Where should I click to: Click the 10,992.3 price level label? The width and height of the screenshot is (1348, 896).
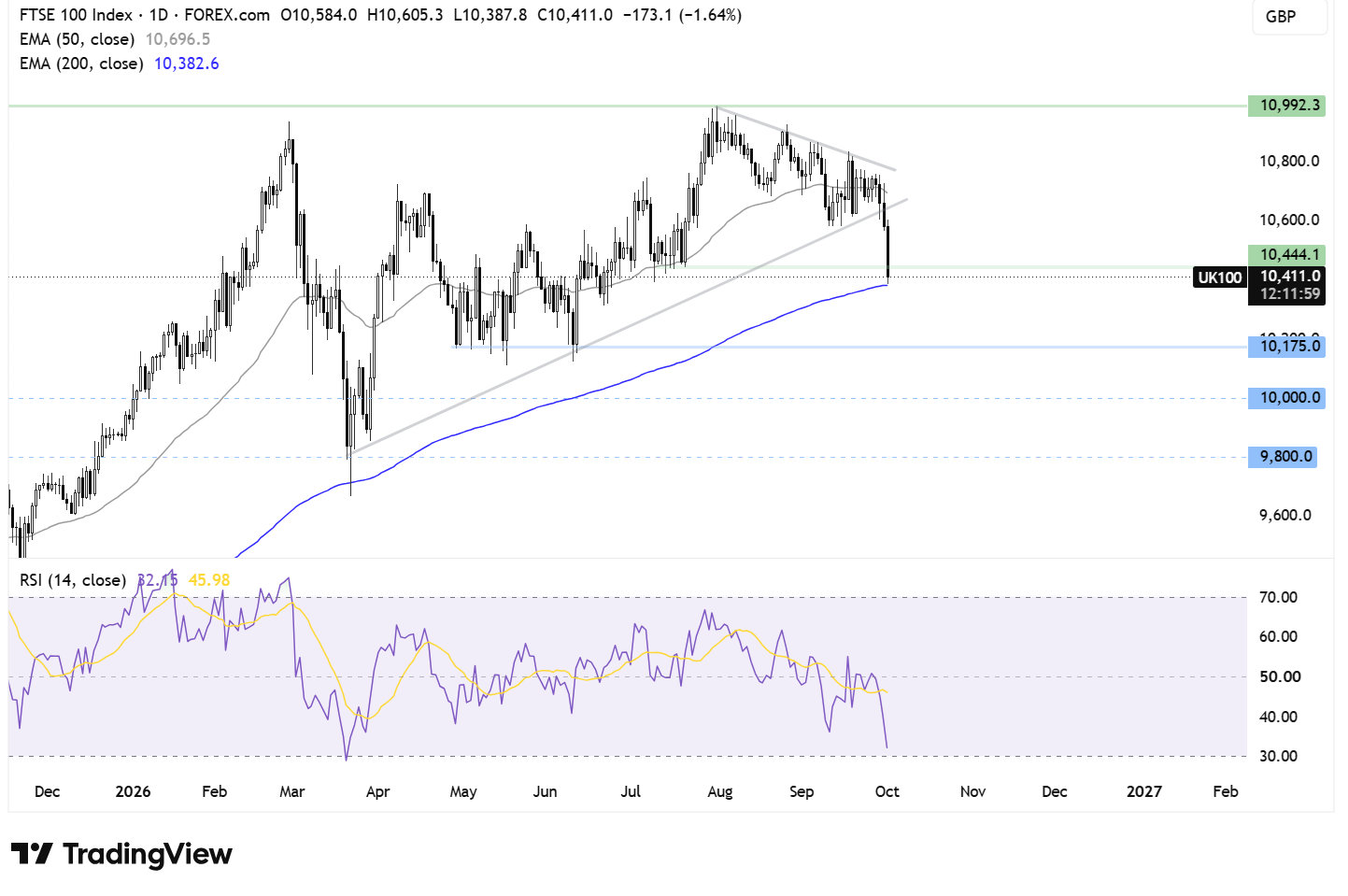[1286, 105]
